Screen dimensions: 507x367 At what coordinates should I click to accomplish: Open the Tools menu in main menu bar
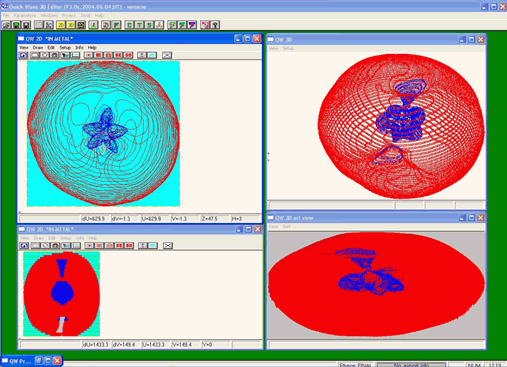tap(85, 16)
